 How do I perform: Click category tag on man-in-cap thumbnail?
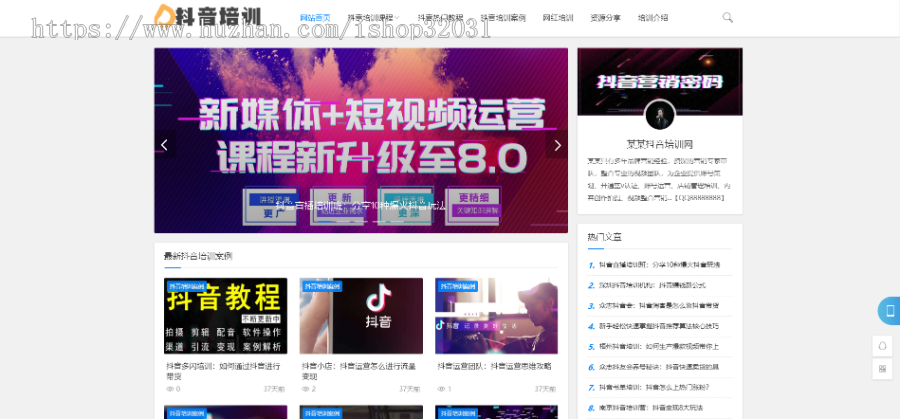click(x=458, y=286)
